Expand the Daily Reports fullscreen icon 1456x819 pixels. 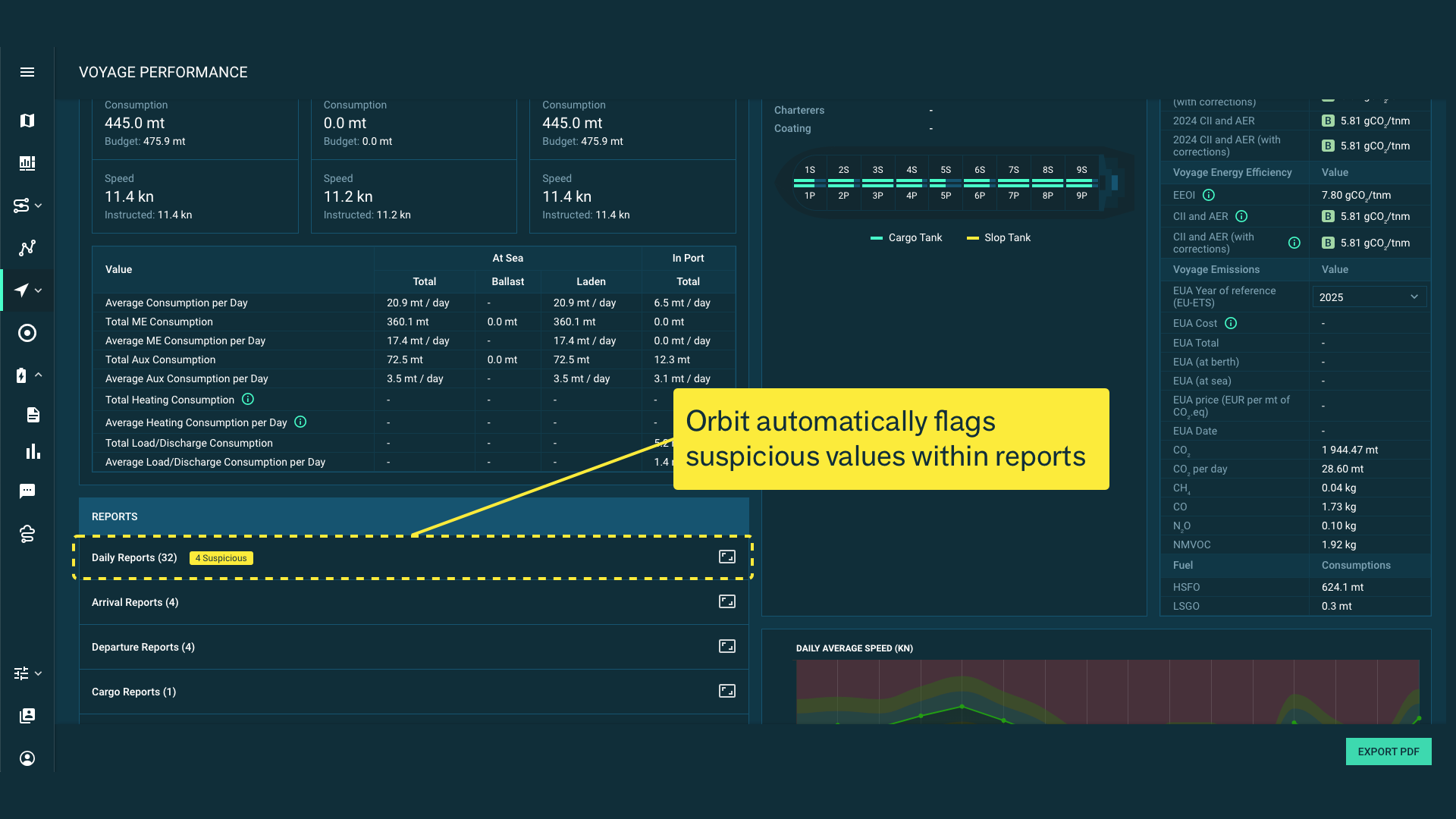tap(726, 557)
